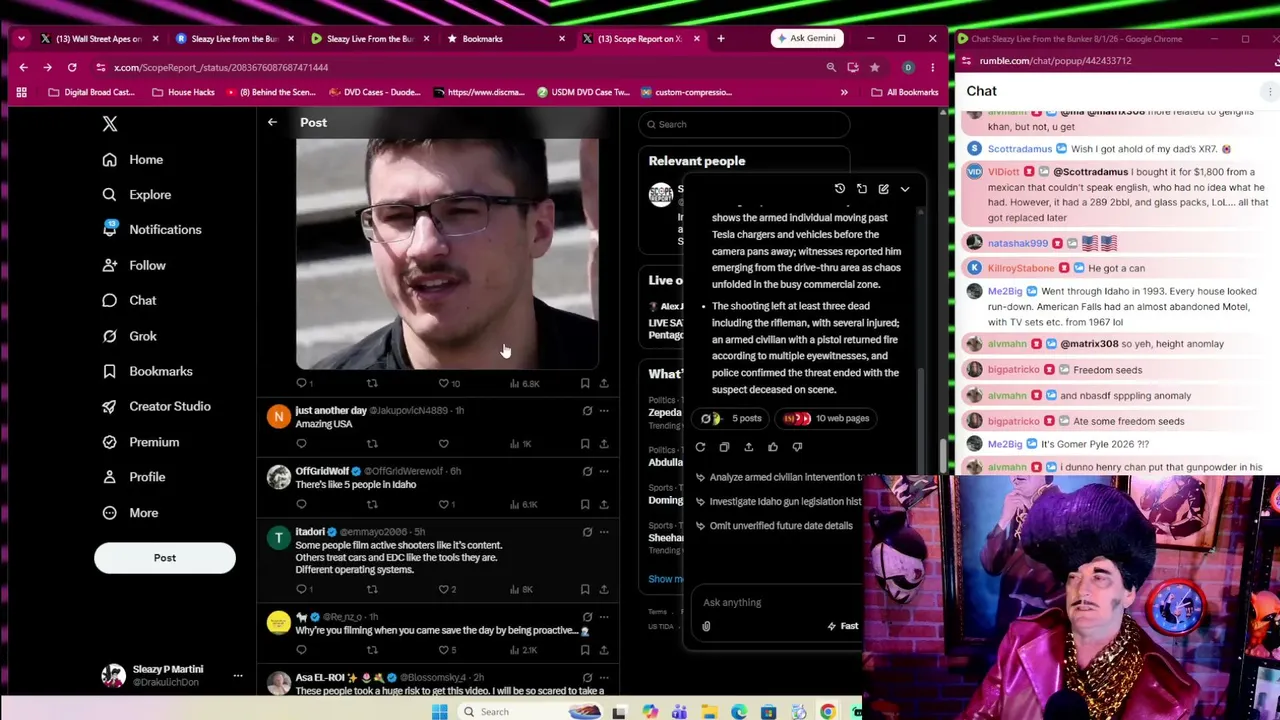View analytics showing 6.8K views

coord(524,383)
